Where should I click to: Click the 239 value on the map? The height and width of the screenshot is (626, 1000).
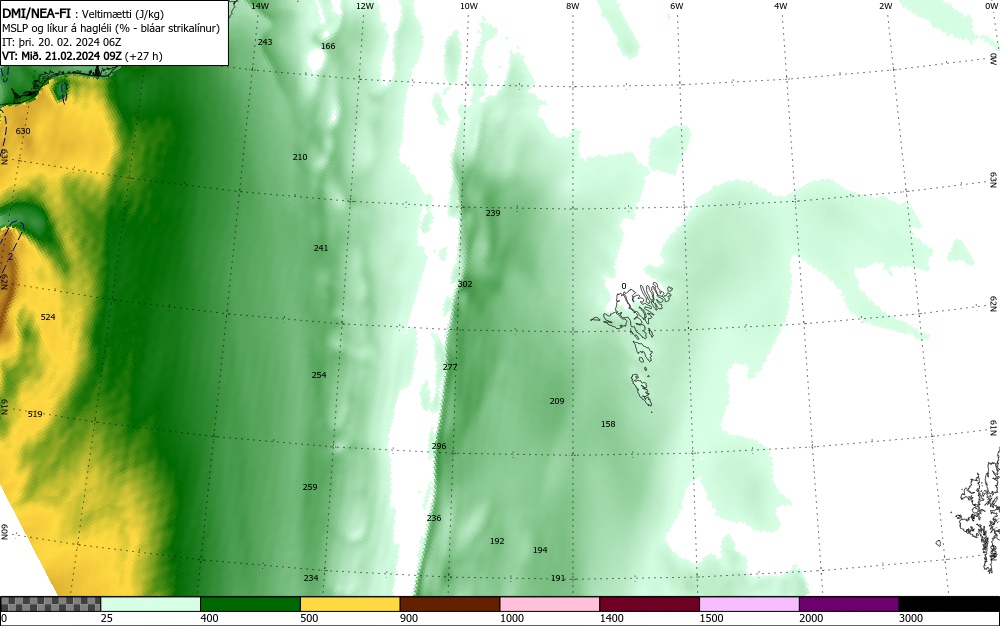[x=493, y=213]
